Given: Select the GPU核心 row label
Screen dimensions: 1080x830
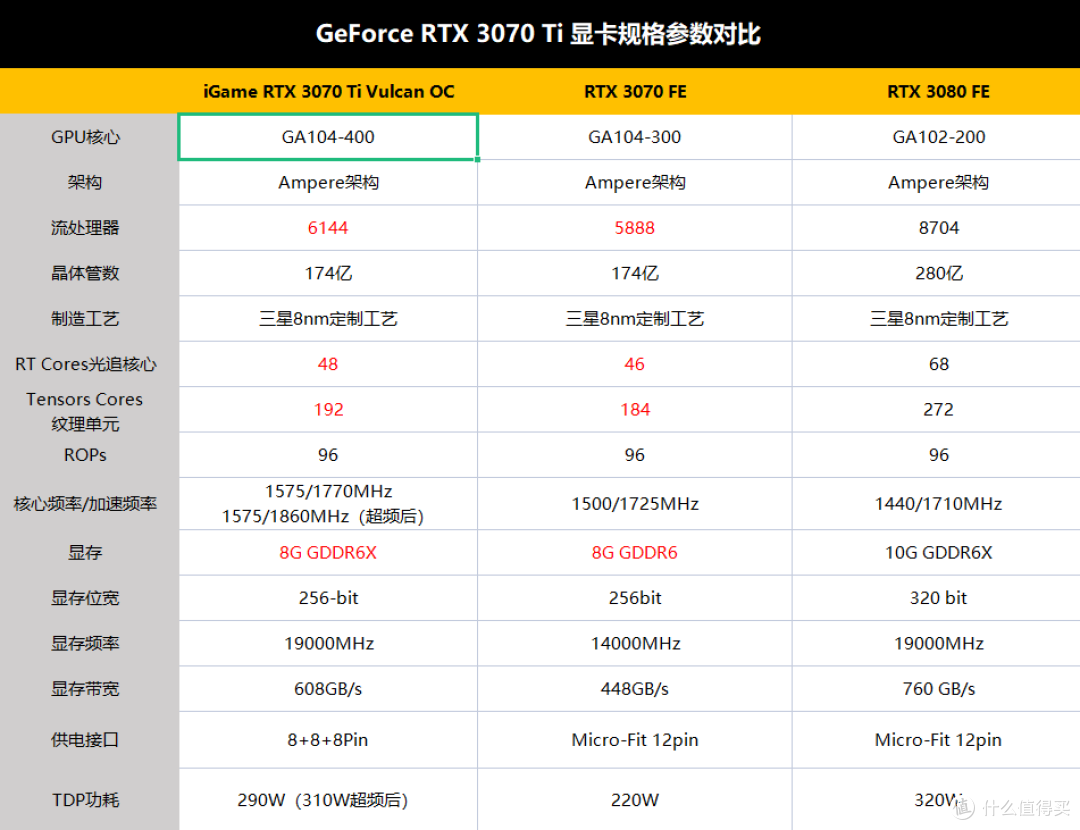Looking at the screenshot, I should pos(84,137).
